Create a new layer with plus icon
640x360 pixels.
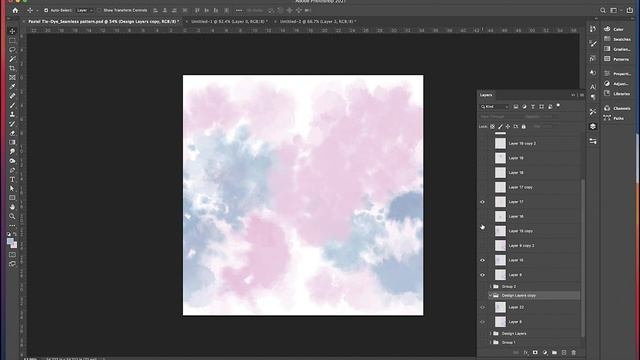pos(564,352)
